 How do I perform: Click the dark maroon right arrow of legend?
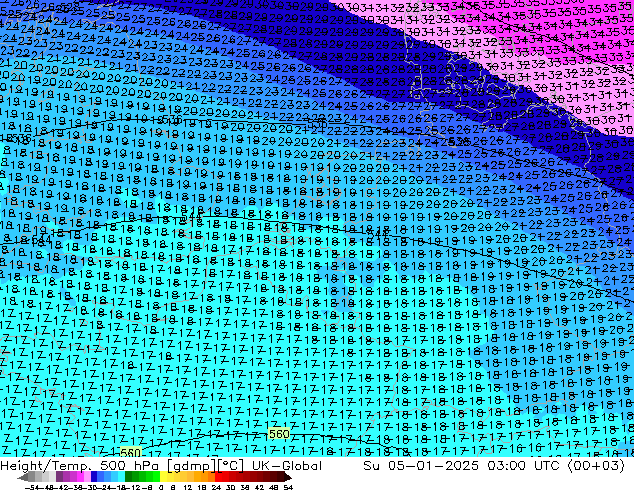[288, 477]
